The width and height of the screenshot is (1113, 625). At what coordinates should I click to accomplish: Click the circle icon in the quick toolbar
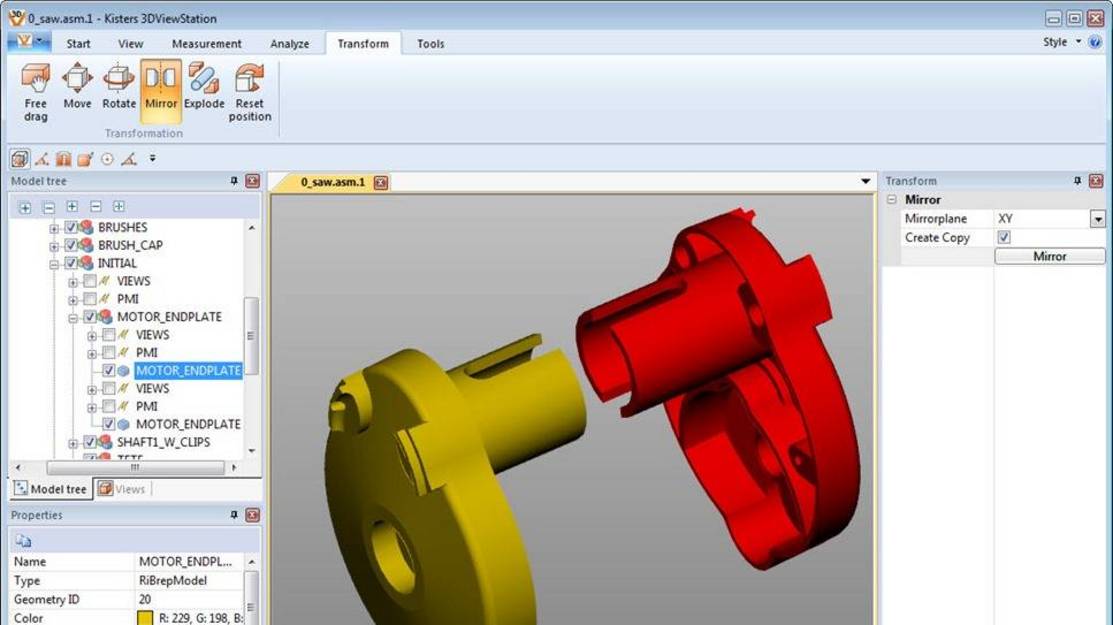pyautogui.click(x=107, y=159)
